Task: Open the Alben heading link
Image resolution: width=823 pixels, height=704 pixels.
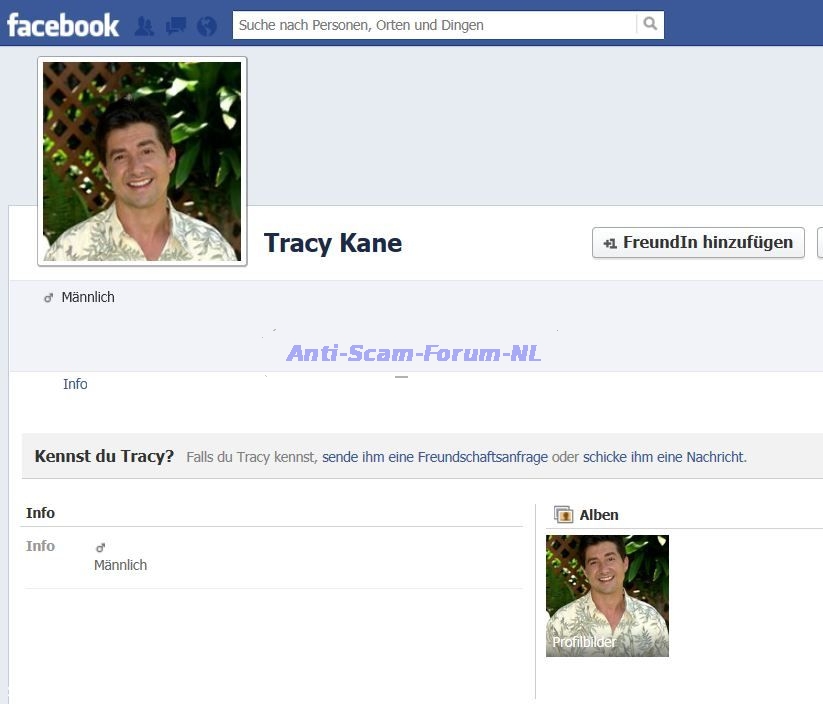Action: point(599,515)
